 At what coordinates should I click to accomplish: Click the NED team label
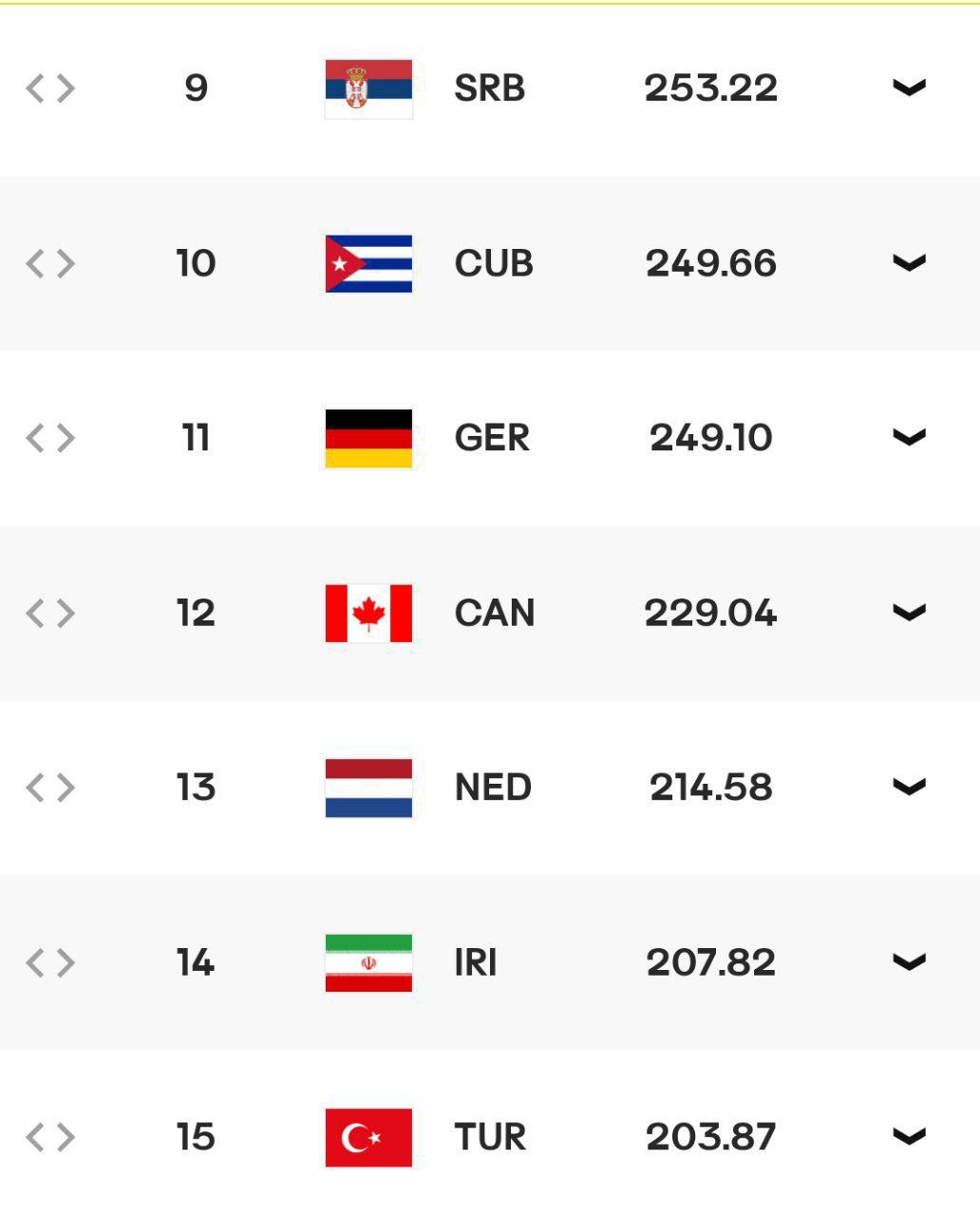(x=493, y=788)
